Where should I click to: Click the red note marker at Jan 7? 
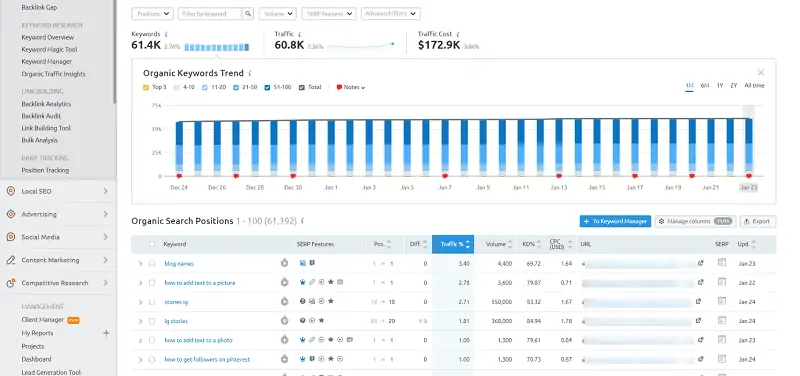445,176
